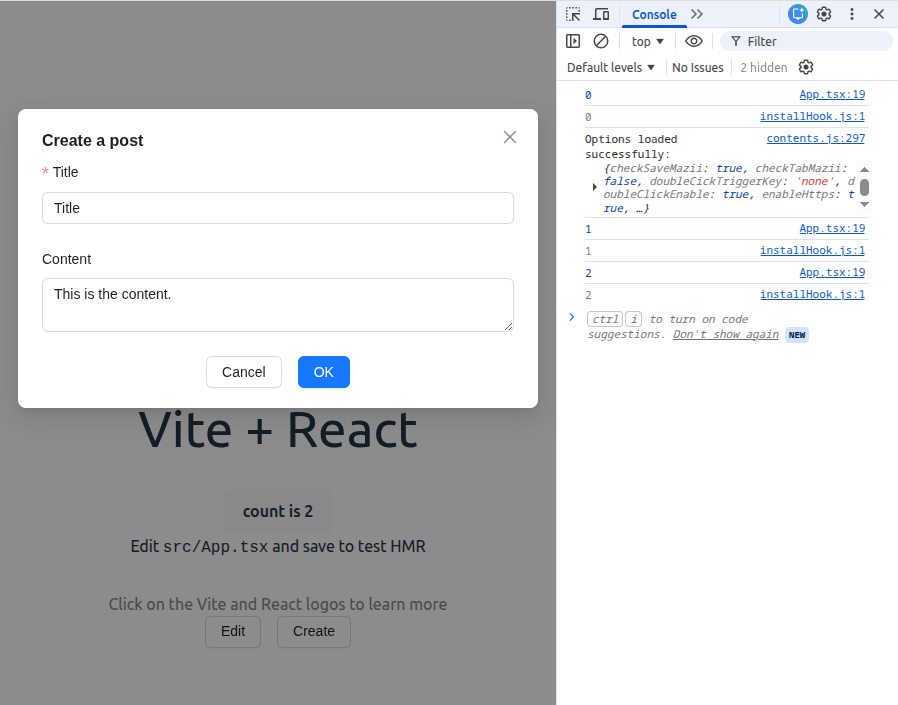Open console settings gear next to hidden count
Screen dimensions: 898x705
click(x=806, y=67)
